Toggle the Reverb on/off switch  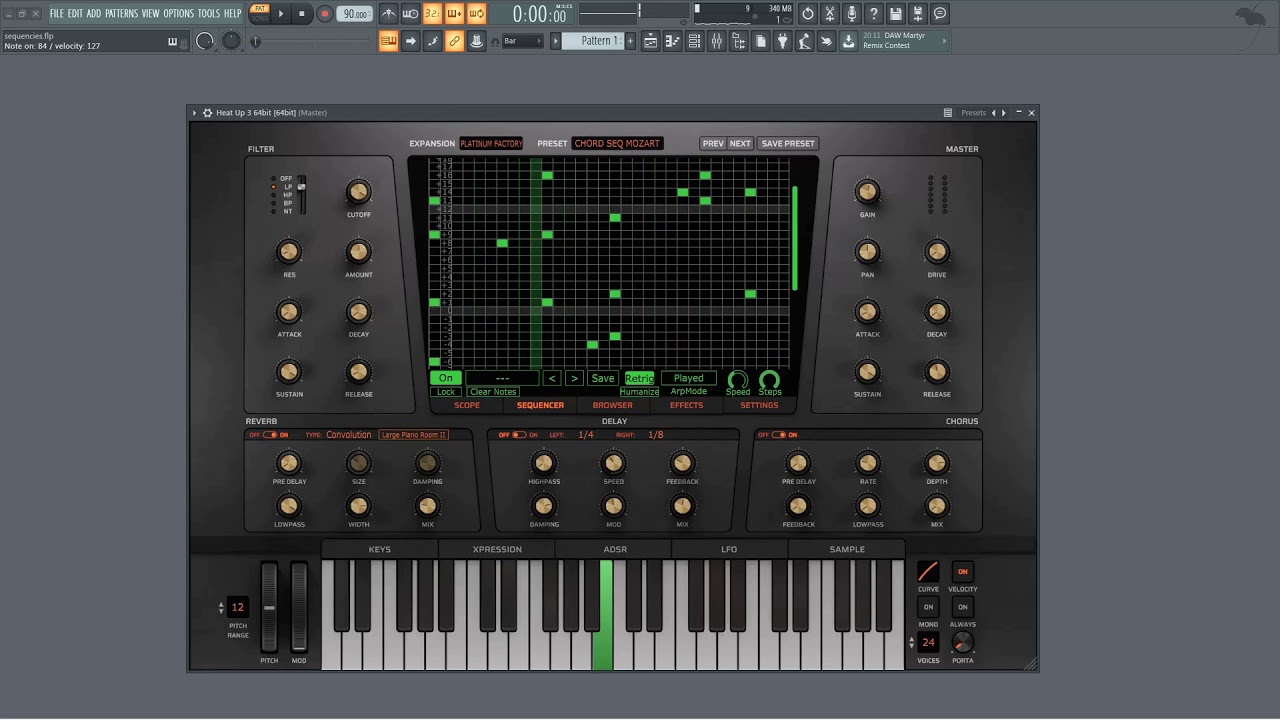pyautogui.click(x=269, y=435)
